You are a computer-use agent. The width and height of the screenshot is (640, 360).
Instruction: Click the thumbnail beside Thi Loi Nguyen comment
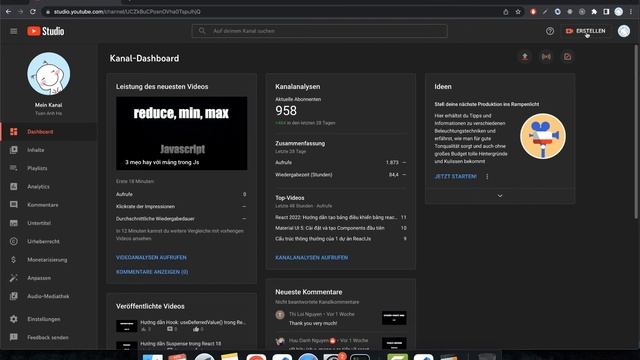[394, 318]
